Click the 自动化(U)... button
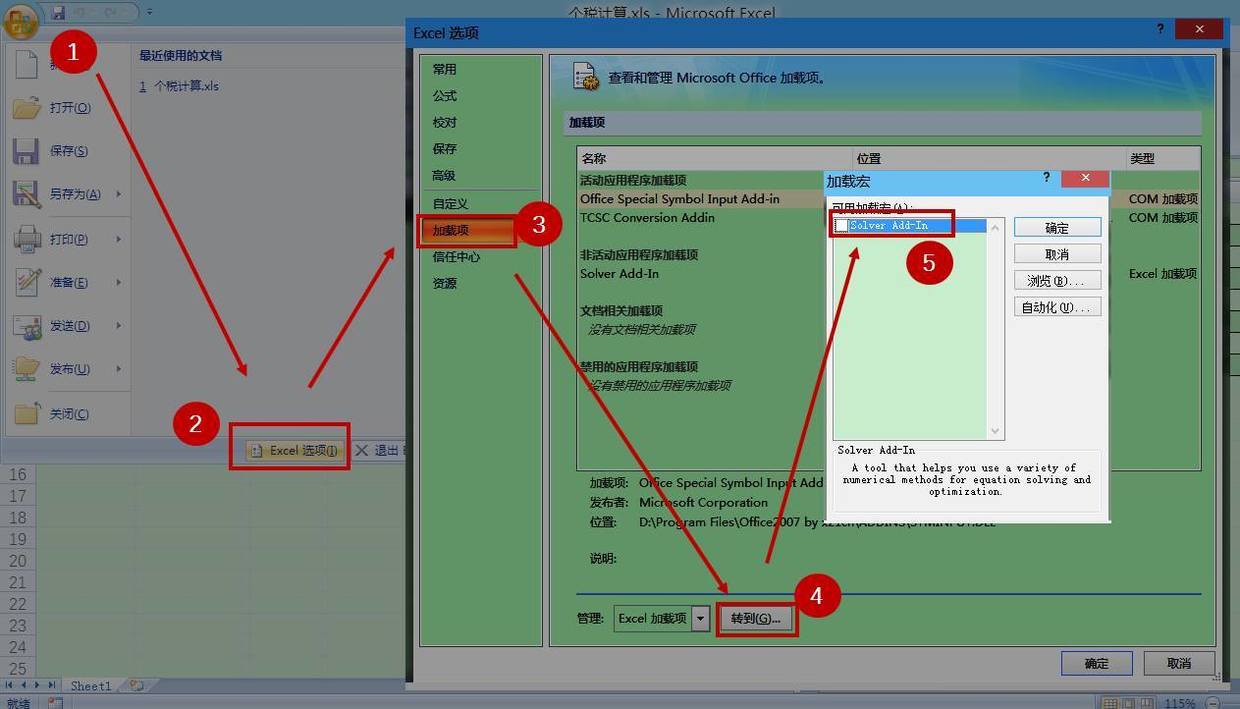Screen dimensions: 1240x709 [1057, 308]
